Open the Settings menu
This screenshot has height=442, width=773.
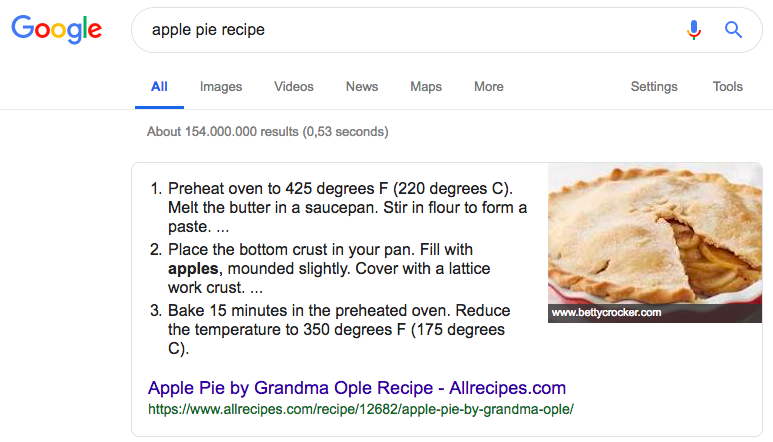pyautogui.click(x=654, y=87)
